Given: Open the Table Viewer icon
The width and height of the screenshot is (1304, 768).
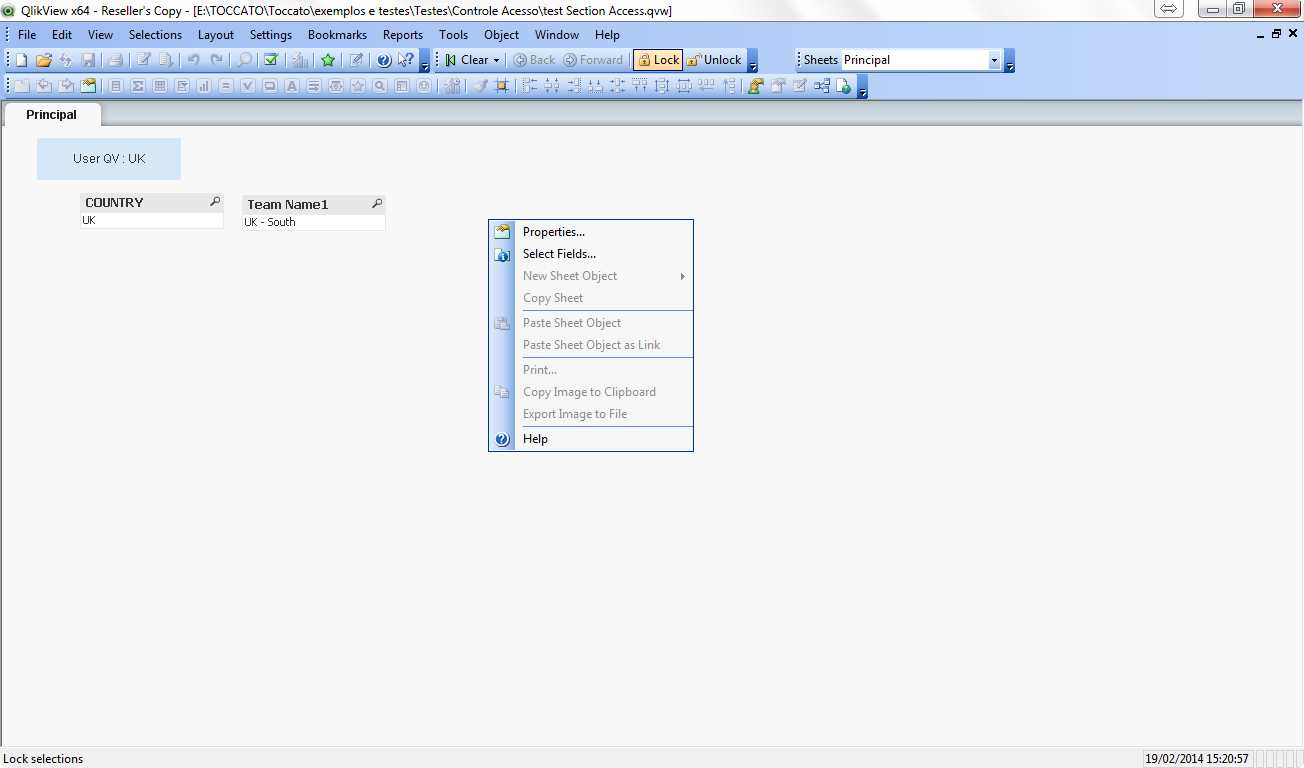Looking at the screenshot, I should tap(822, 86).
